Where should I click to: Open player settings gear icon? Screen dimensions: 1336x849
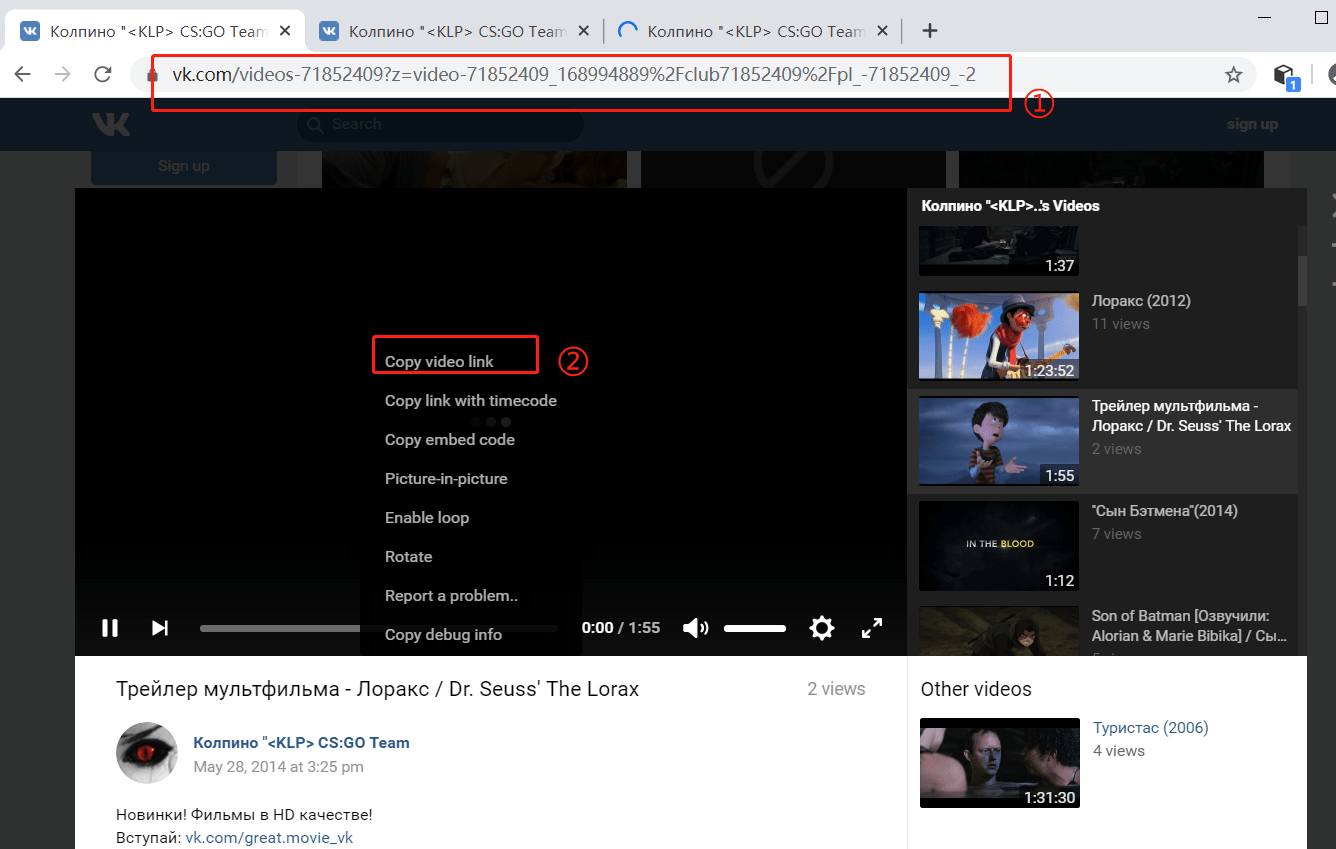point(822,628)
